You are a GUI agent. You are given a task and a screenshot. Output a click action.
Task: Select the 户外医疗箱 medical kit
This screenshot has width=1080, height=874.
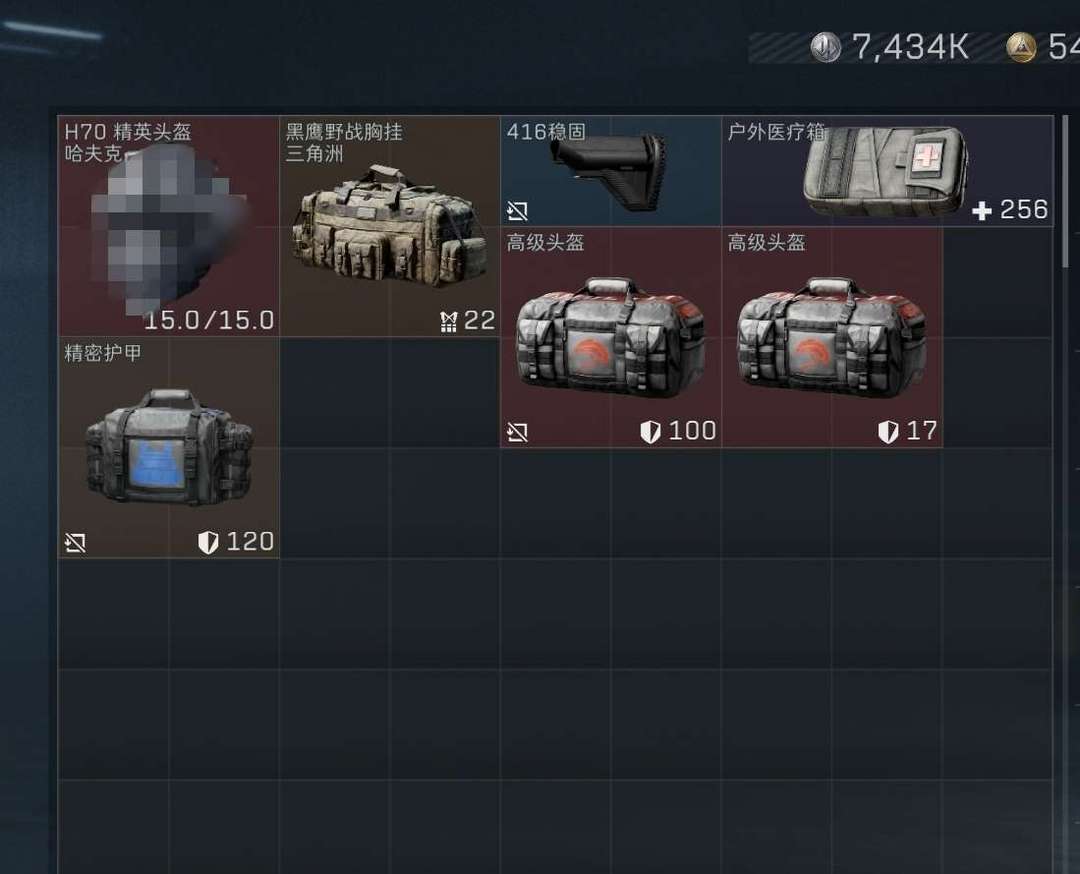tap(887, 171)
